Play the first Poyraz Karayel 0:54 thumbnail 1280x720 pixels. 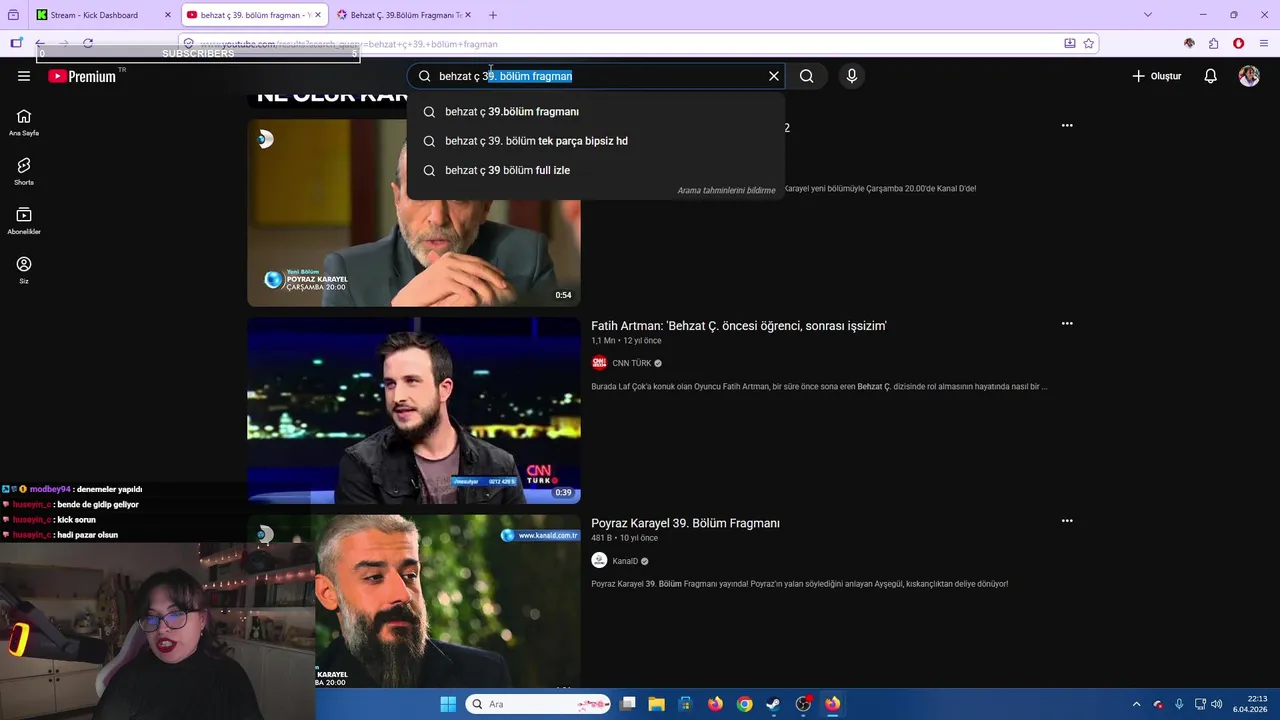[x=414, y=214]
